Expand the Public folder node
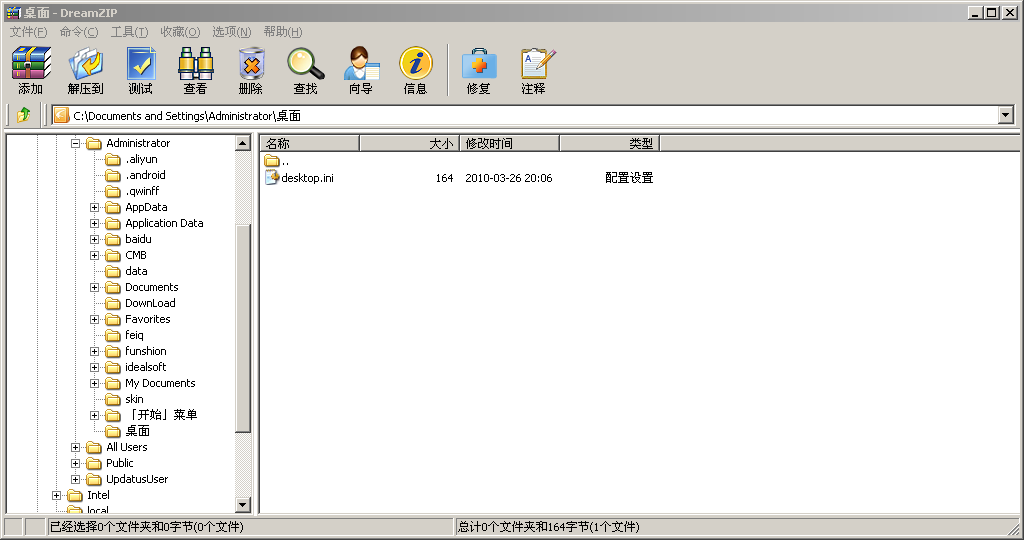 [x=75, y=464]
